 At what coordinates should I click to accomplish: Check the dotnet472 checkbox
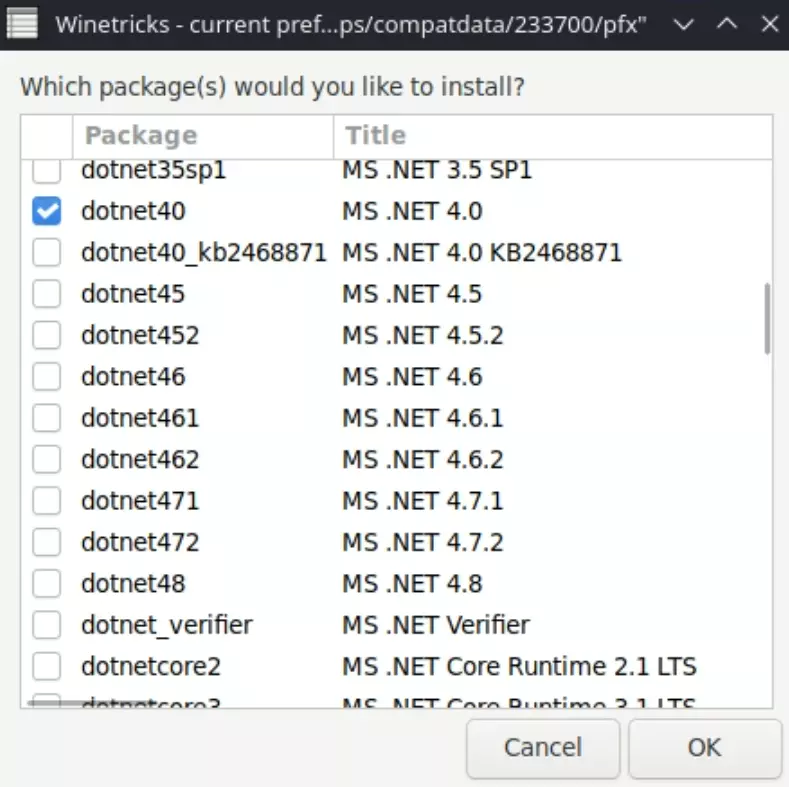(x=46, y=542)
